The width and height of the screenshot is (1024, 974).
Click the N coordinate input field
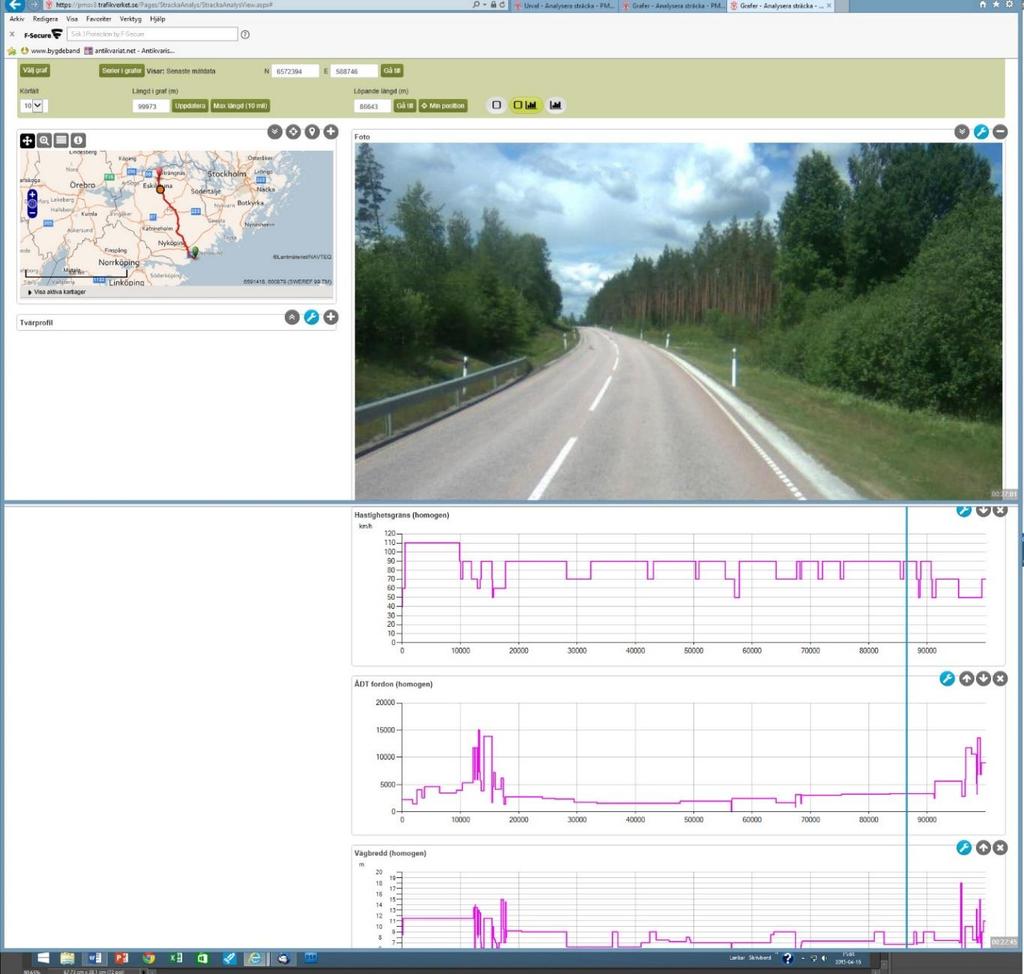(x=295, y=71)
